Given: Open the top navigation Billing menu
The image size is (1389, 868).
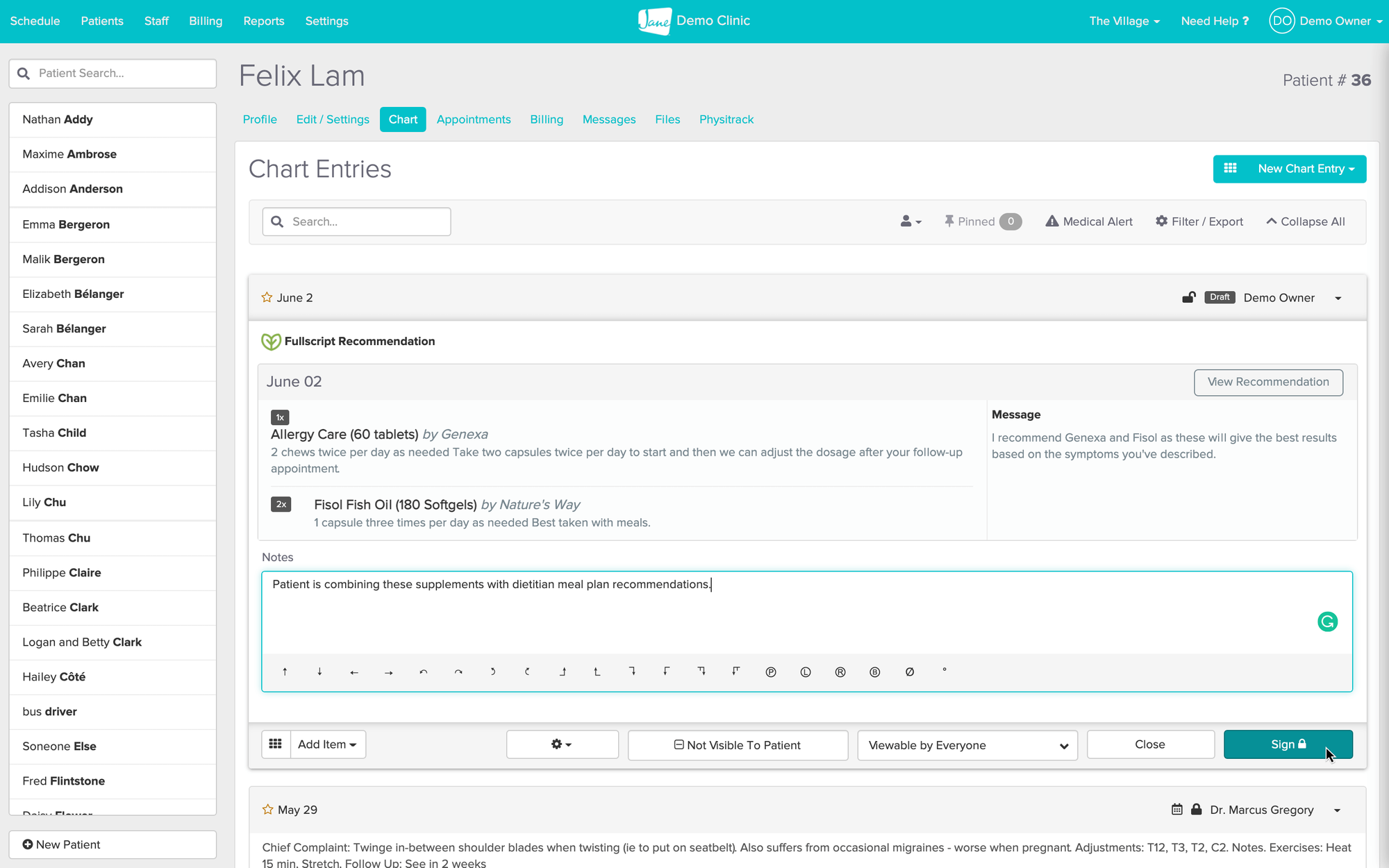Looking at the screenshot, I should (x=206, y=21).
